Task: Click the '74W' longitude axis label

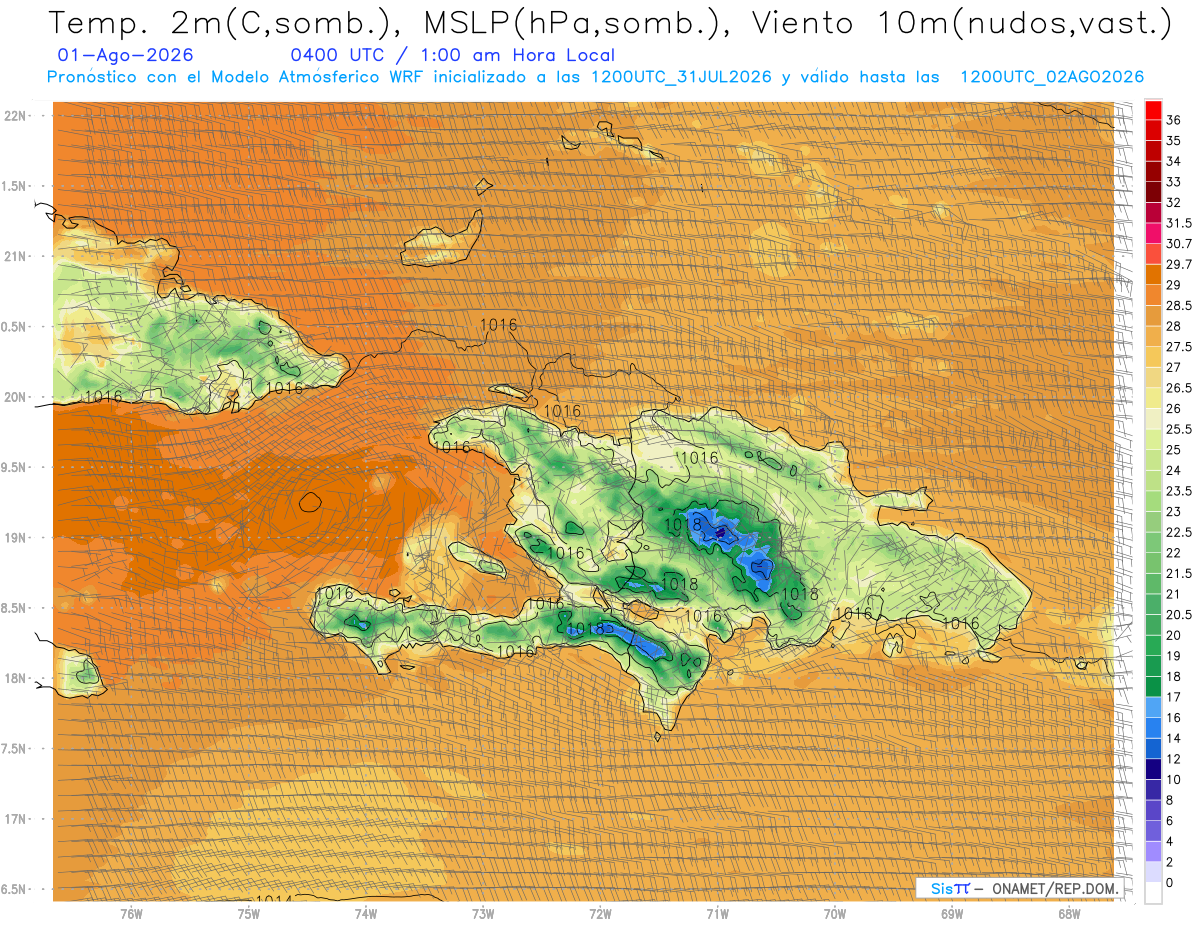Action: pos(365,913)
